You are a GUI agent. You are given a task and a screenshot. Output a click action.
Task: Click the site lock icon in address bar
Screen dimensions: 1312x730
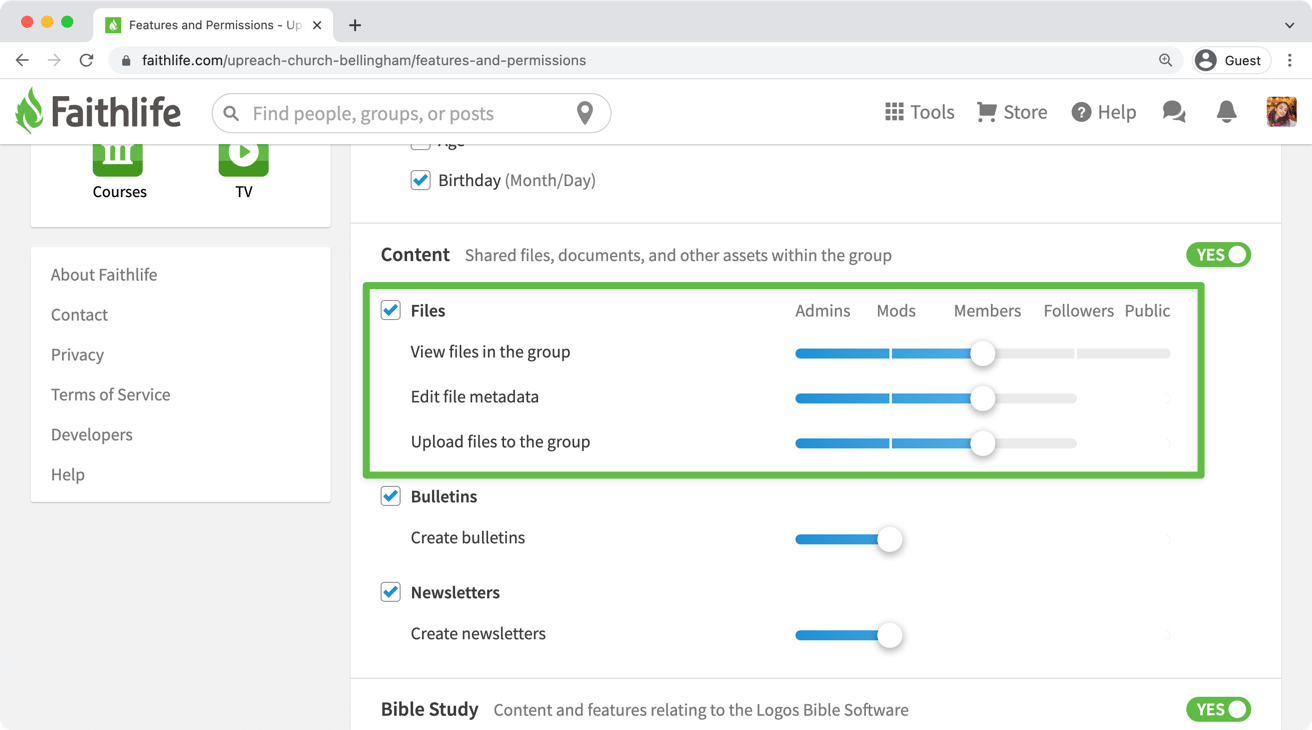tap(126, 61)
